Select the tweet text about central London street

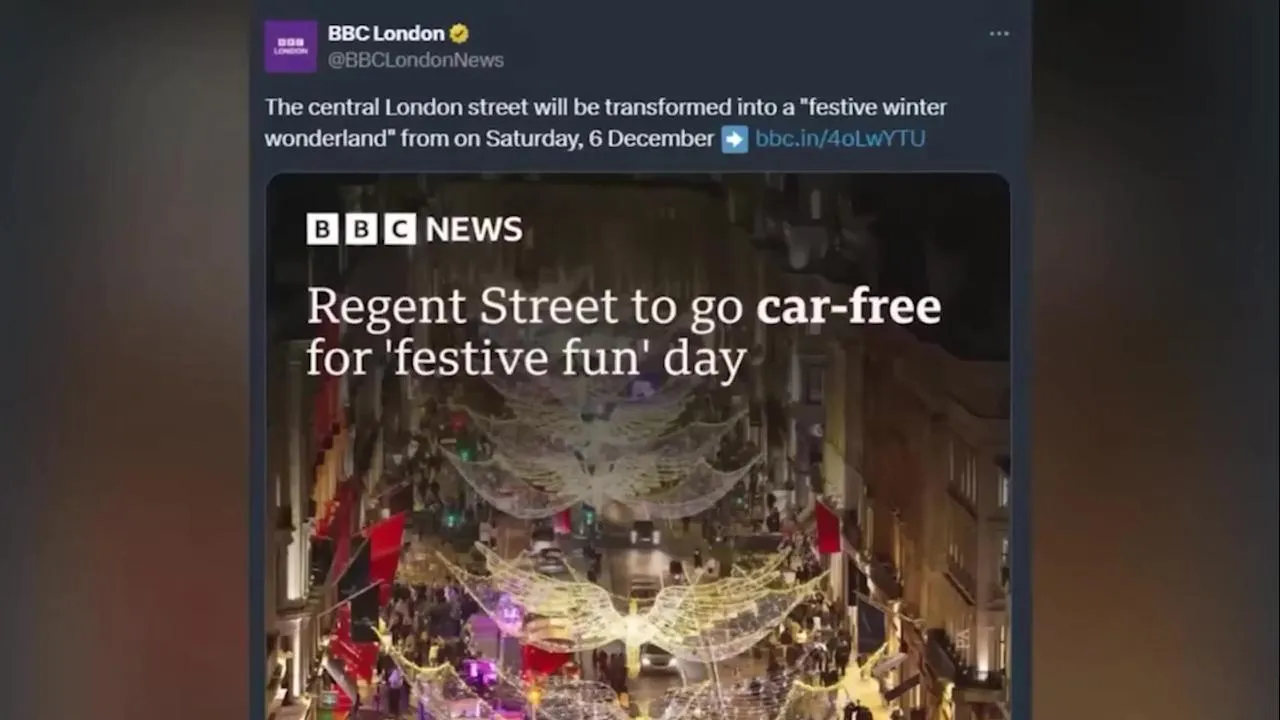(605, 122)
